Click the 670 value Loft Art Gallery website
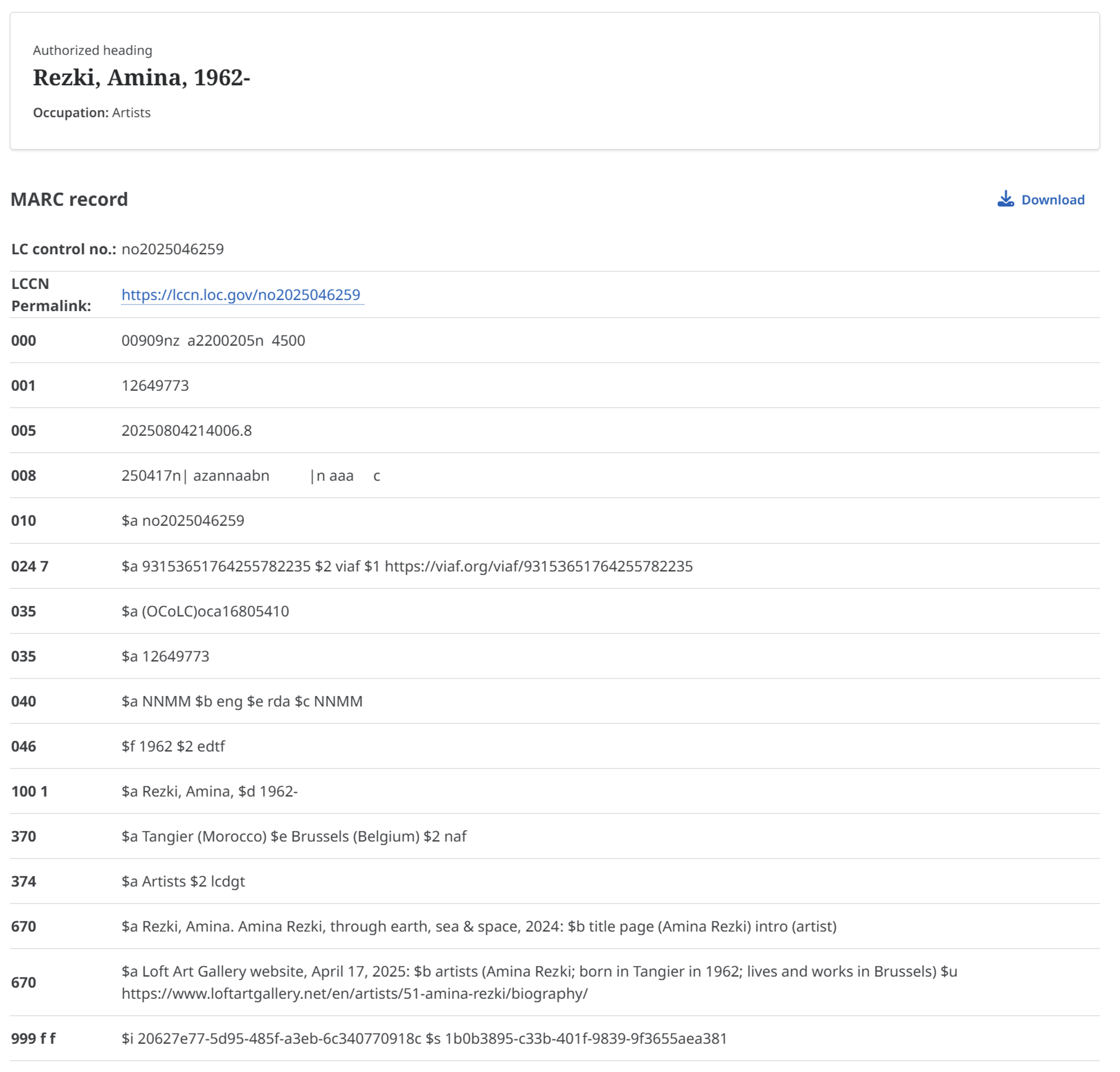This screenshot has height=1072, width=1120. pyautogui.click(x=539, y=983)
